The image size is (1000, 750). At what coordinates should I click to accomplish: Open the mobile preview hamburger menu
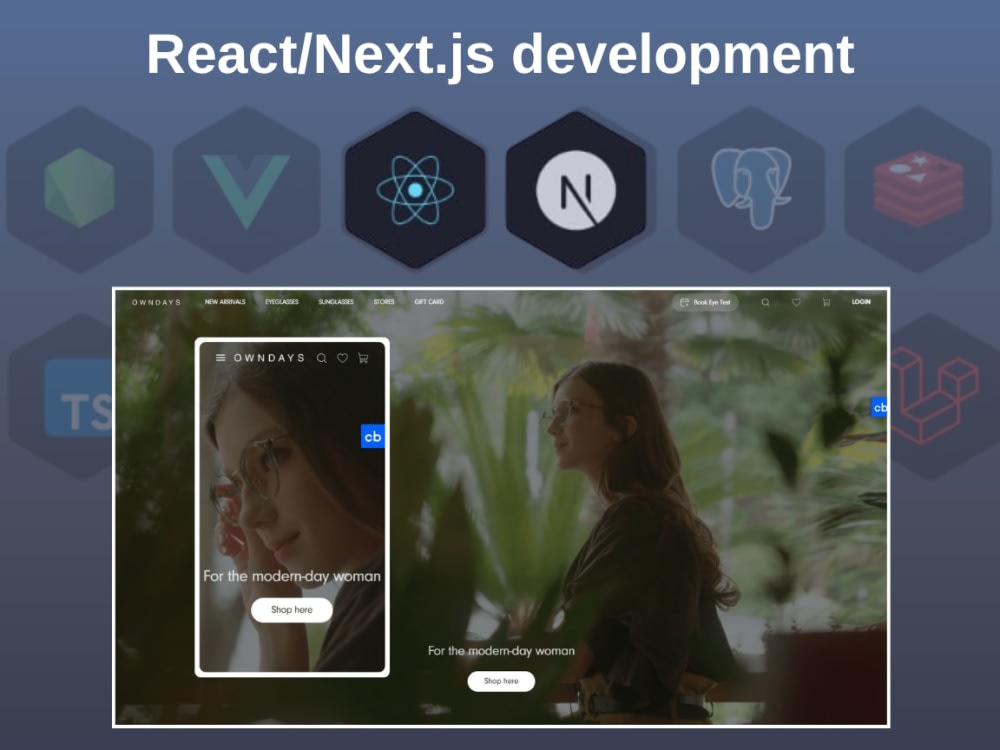tap(221, 358)
